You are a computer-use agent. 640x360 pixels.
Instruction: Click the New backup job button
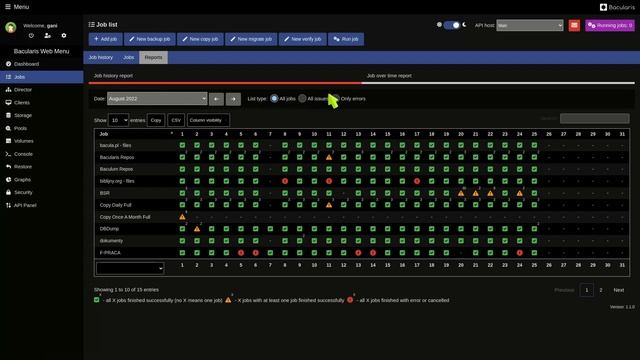pos(150,39)
